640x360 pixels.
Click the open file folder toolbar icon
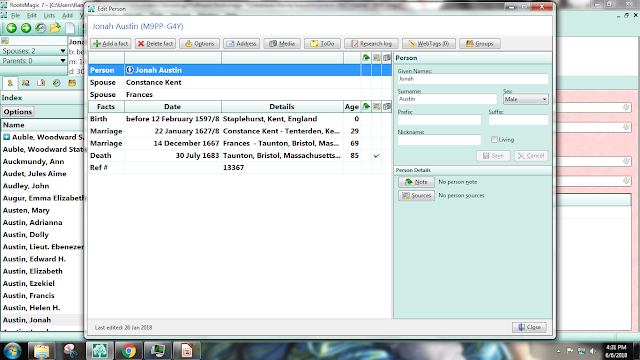(55, 28)
